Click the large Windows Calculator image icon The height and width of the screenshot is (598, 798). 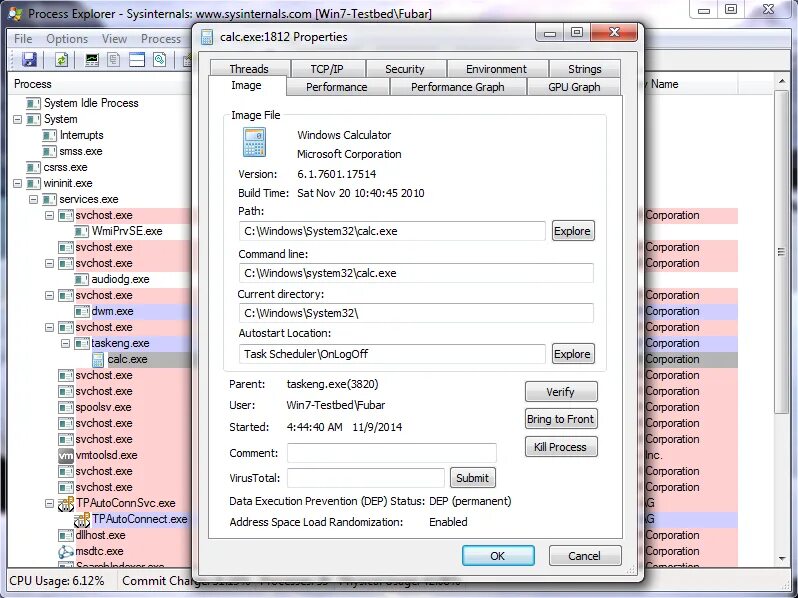coord(254,143)
